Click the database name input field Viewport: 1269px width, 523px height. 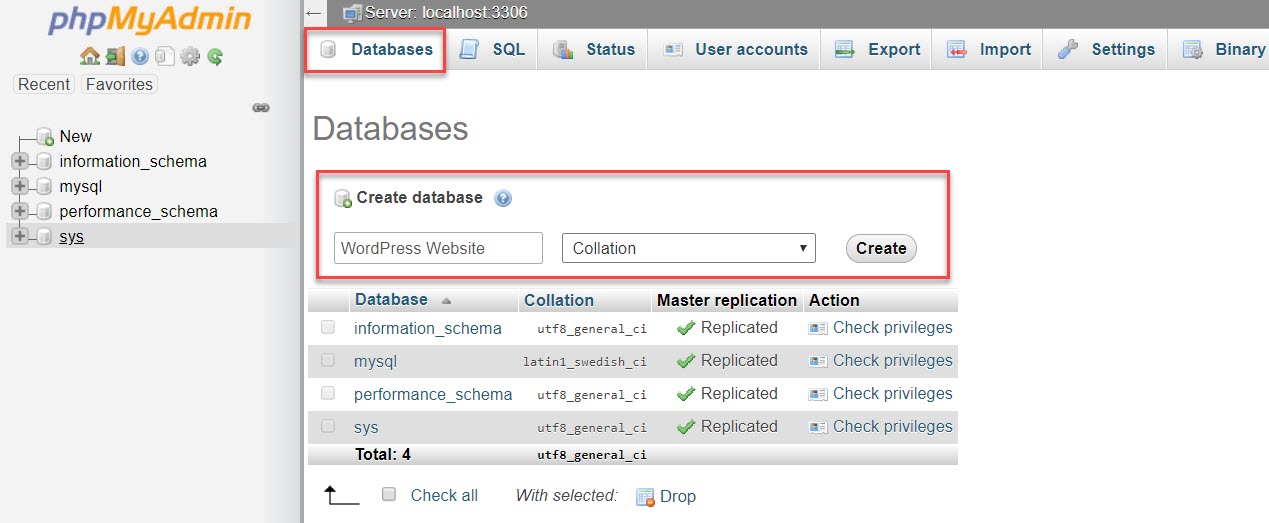(x=438, y=248)
